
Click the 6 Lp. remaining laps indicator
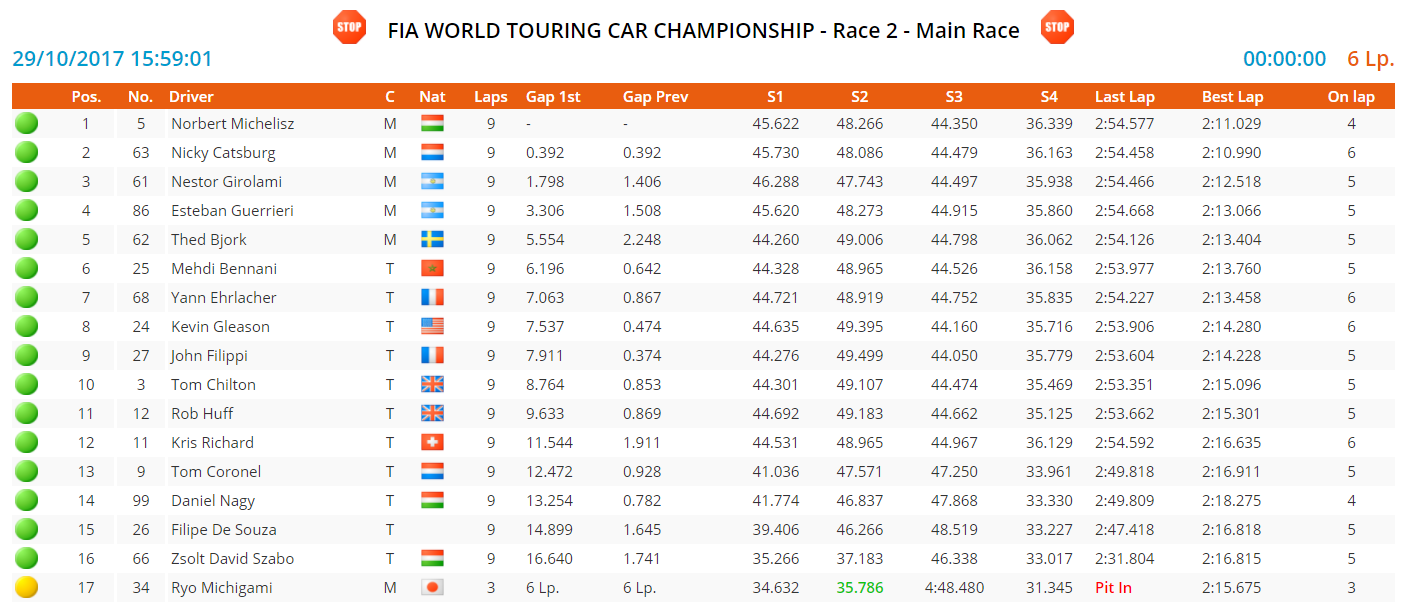1370,59
